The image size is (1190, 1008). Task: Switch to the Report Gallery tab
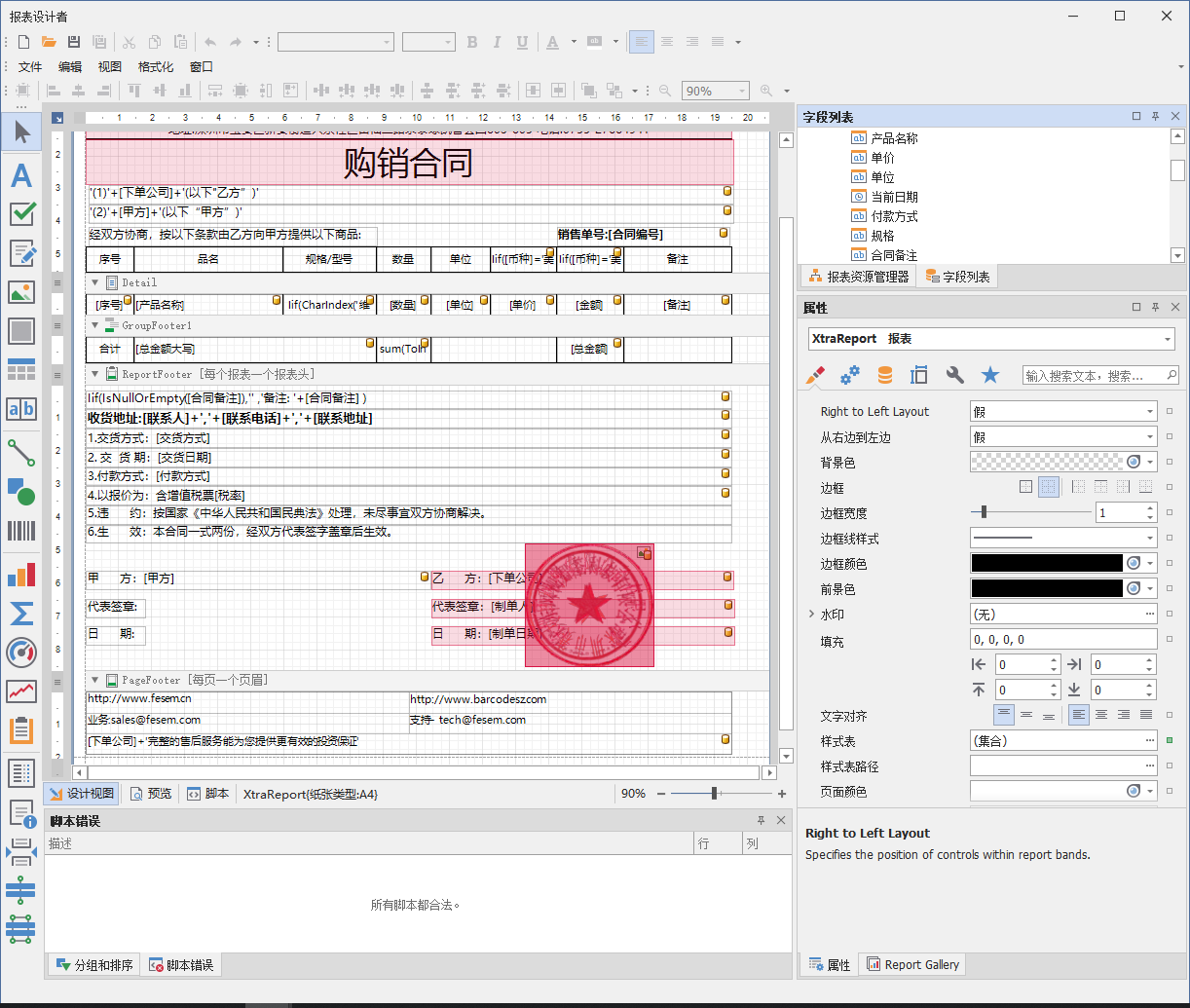pyautogui.click(x=913, y=965)
